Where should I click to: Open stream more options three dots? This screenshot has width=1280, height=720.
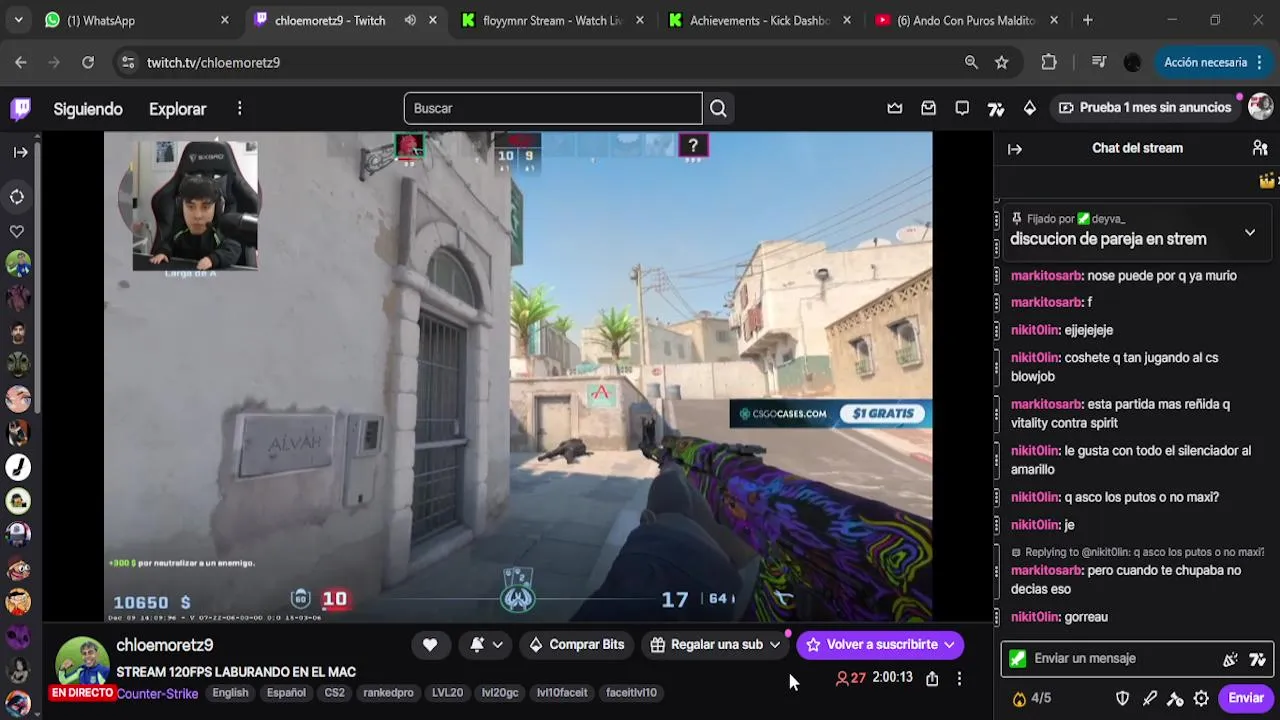pos(959,679)
